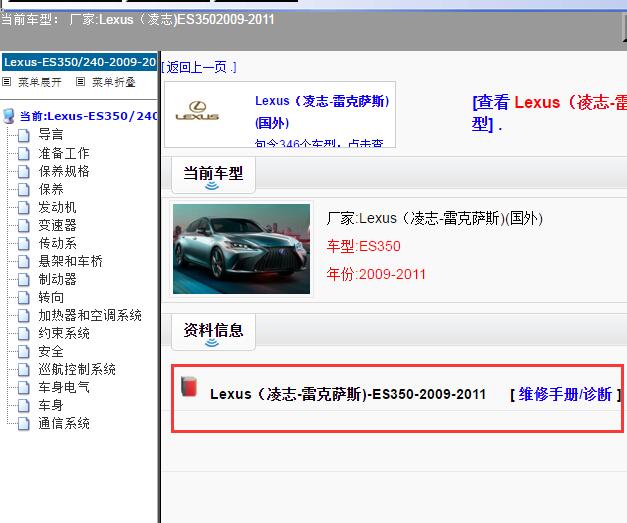Select the 保养 tree item

tap(51, 189)
